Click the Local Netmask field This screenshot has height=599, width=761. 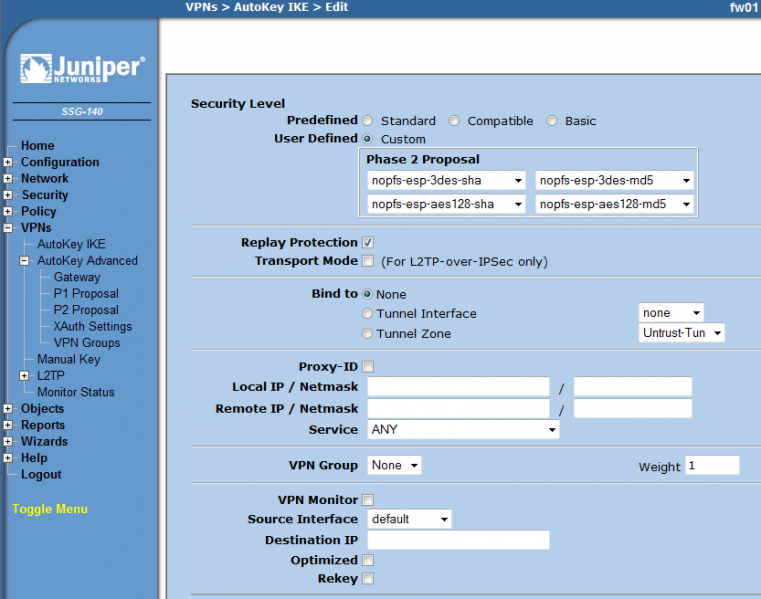[x=633, y=387]
